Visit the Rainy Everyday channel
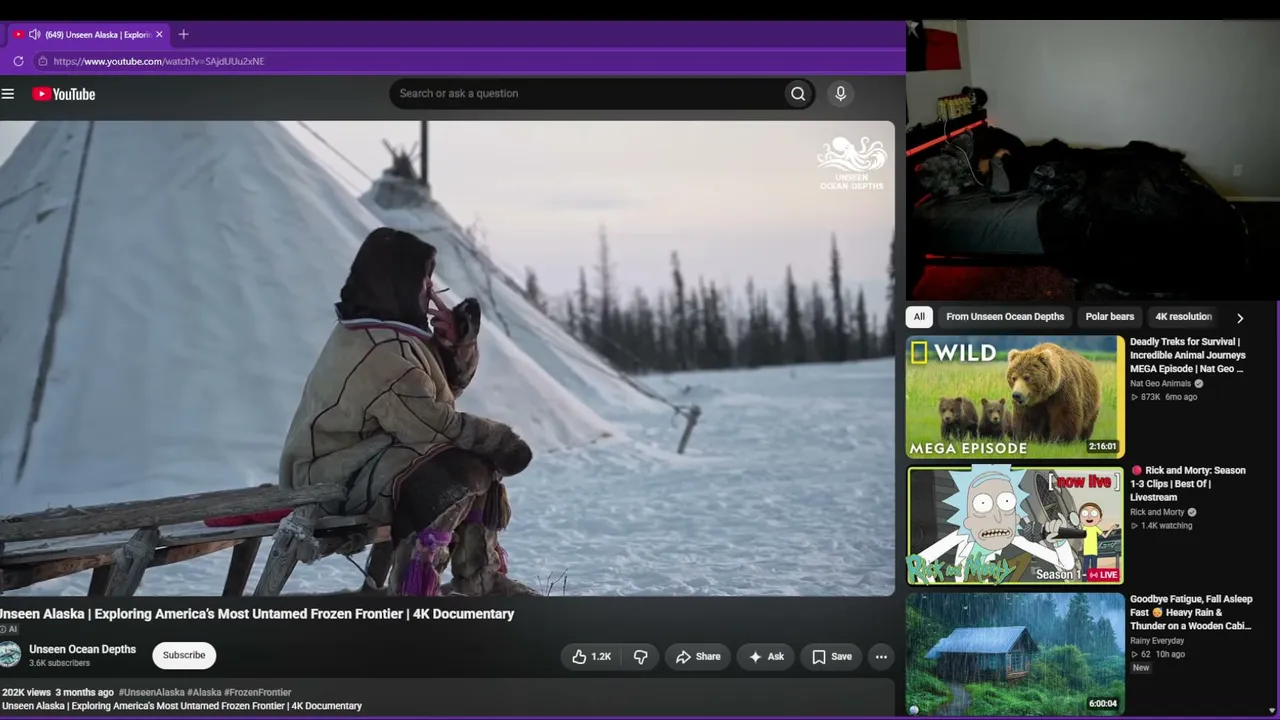The image size is (1280, 720). pos(1157,641)
